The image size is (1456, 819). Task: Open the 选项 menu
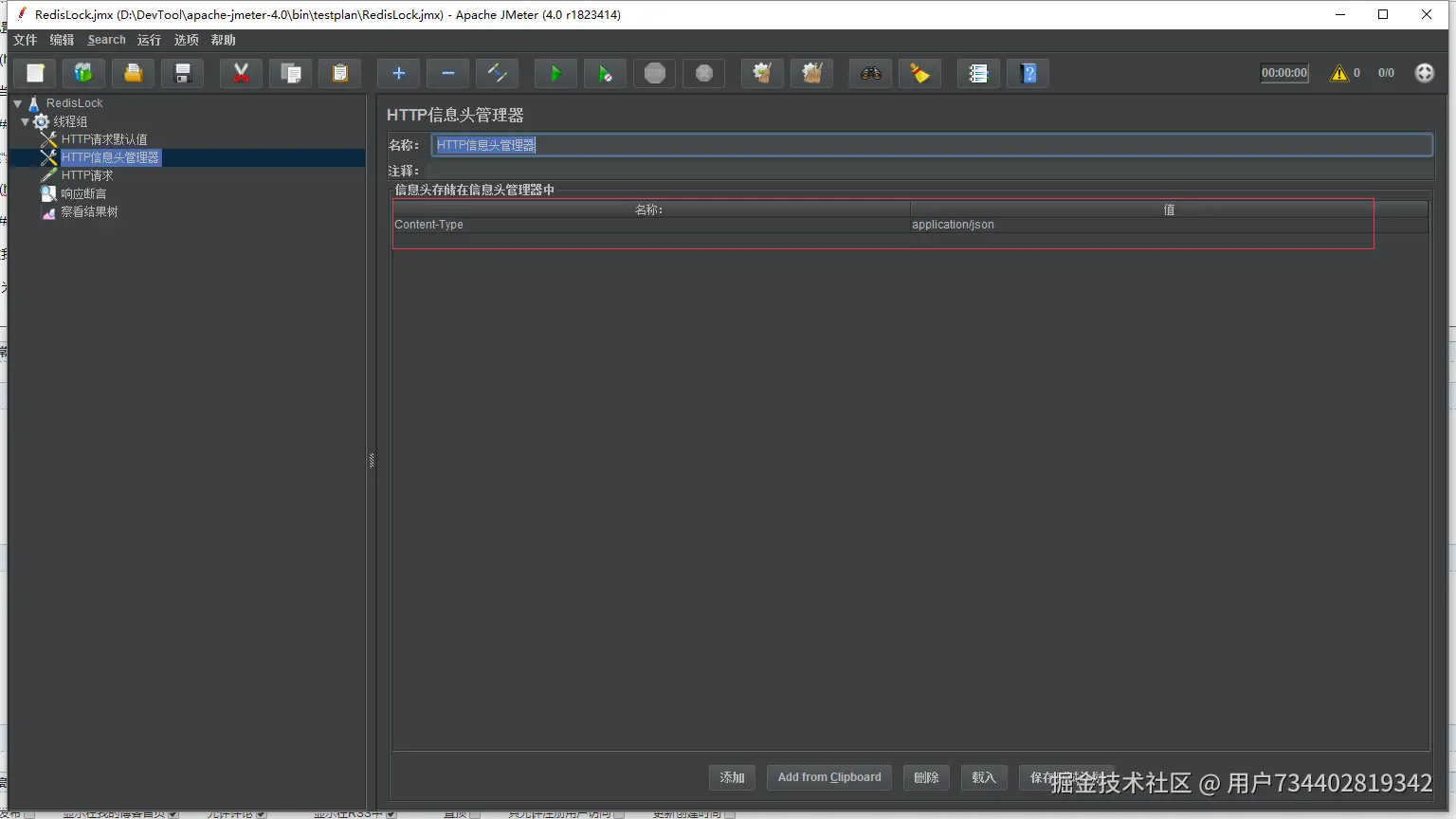tap(186, 40)
